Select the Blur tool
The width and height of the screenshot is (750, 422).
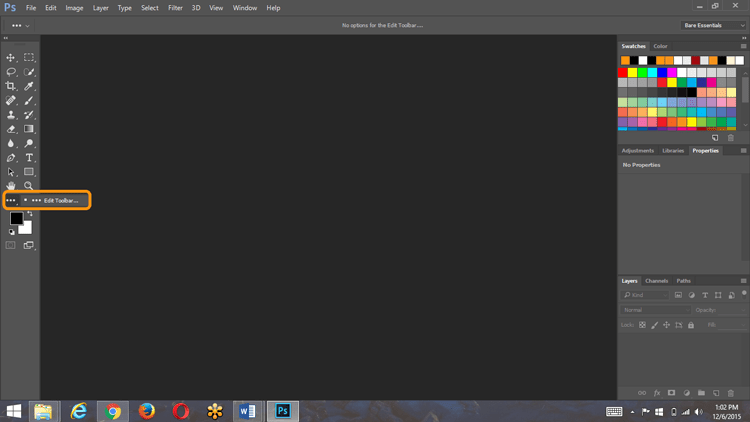11,144
